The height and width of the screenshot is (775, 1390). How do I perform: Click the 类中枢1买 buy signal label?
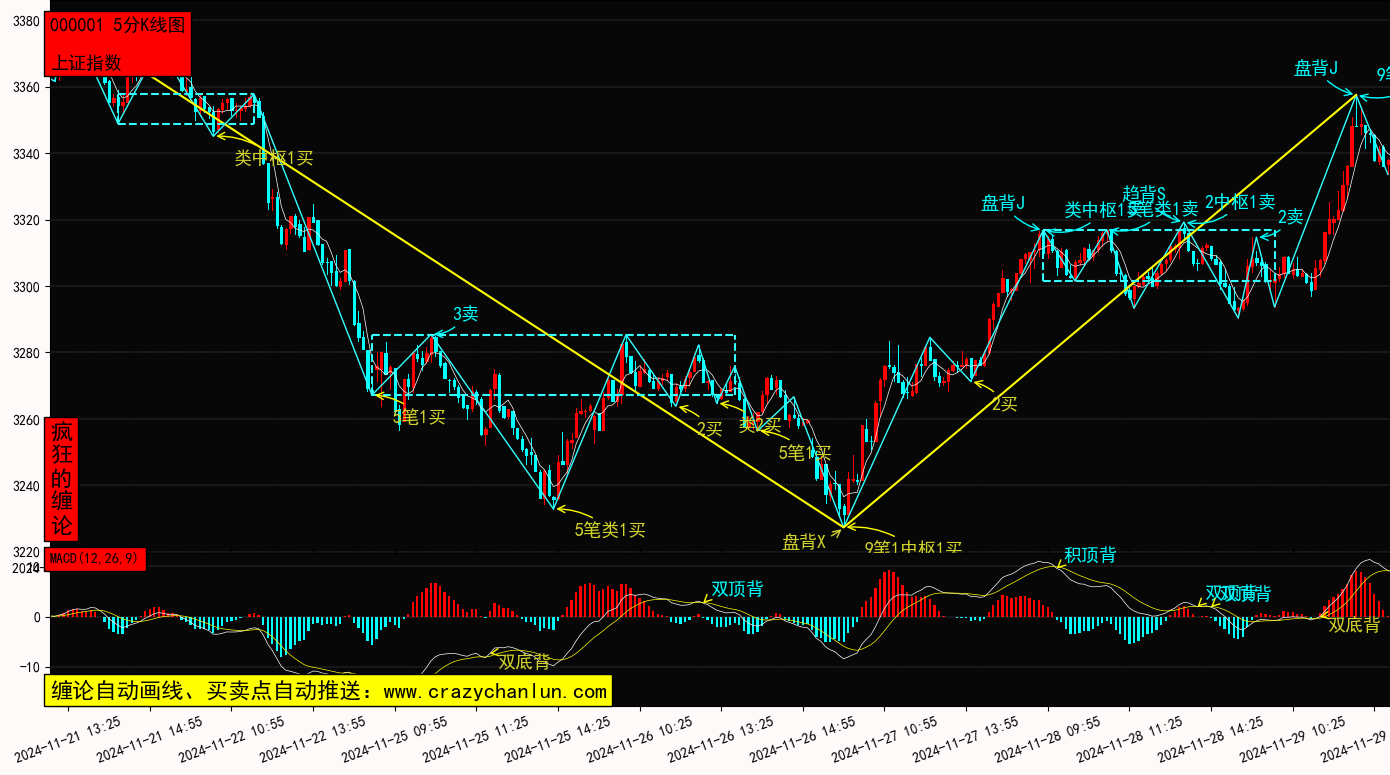pyautogui.click(x=274, y=158)
